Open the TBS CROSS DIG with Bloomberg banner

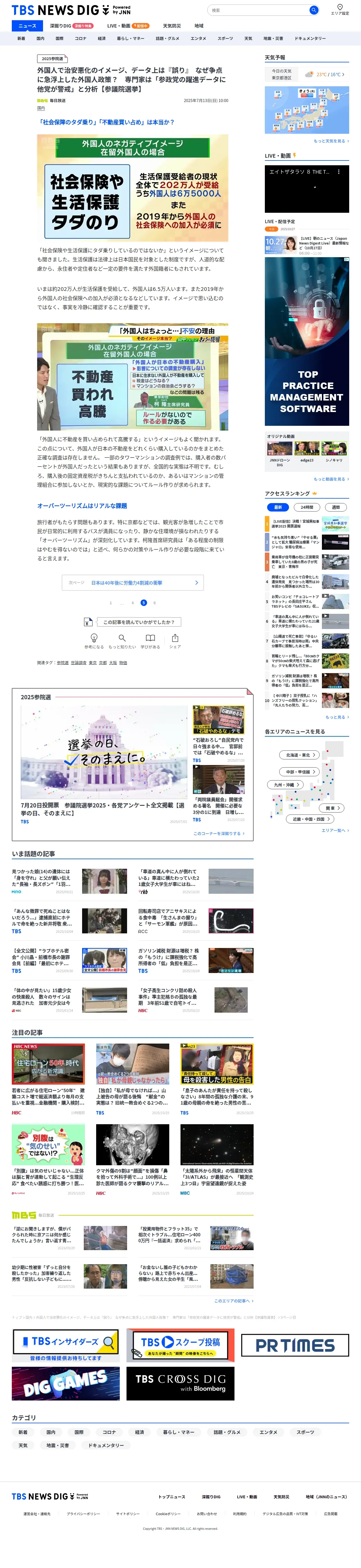[x=180, y=1384]
